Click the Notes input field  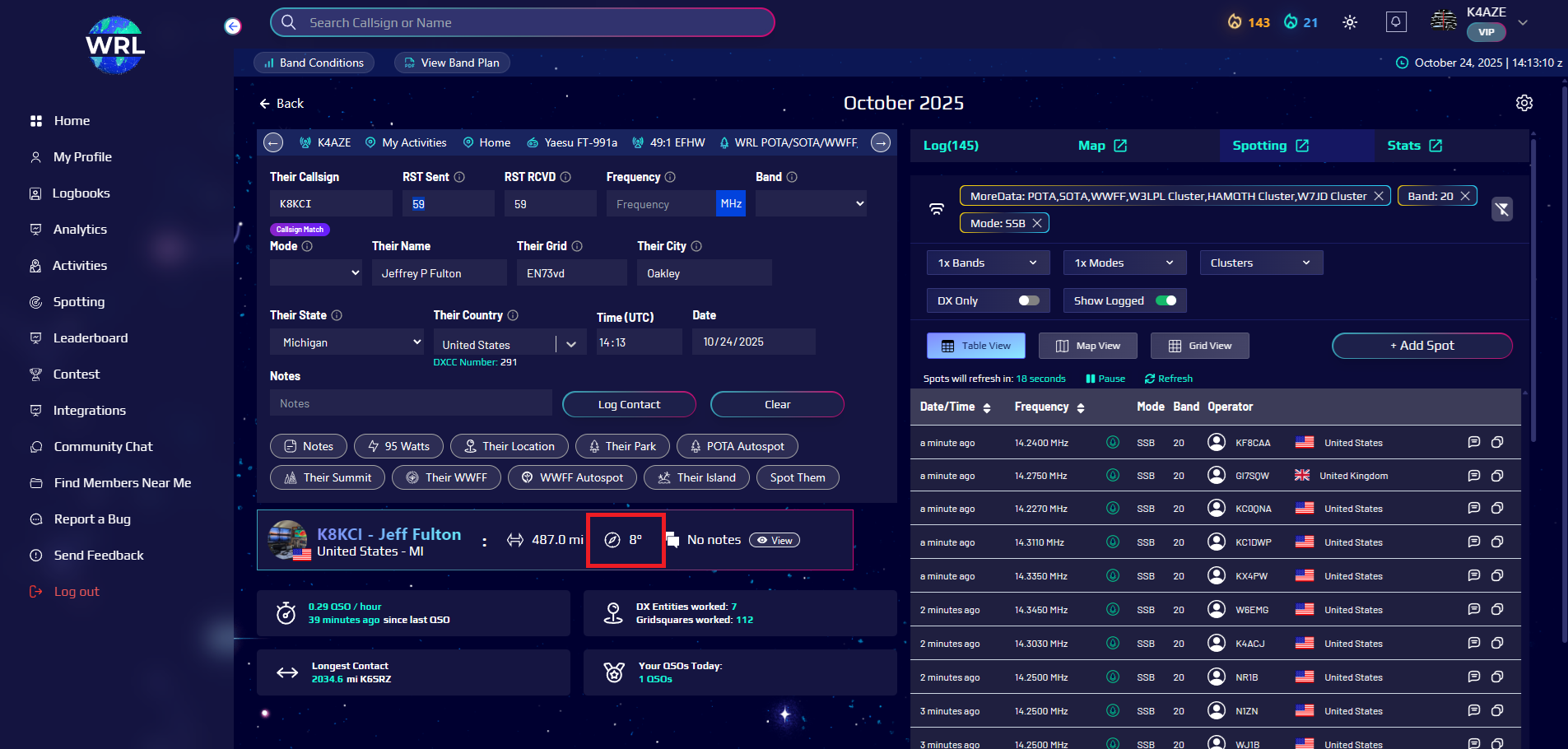coord(411,403)
